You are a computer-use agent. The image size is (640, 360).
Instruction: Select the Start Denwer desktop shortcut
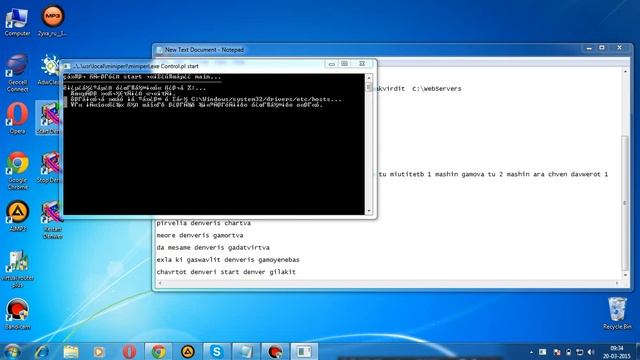point(49,118)
